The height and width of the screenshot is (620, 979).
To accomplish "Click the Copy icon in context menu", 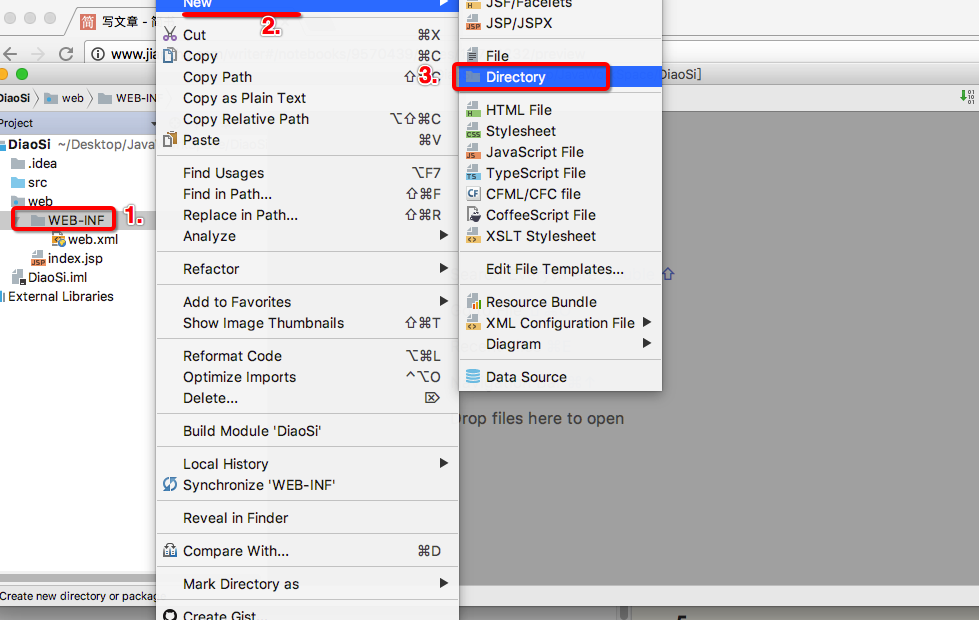I will (170, 55).
